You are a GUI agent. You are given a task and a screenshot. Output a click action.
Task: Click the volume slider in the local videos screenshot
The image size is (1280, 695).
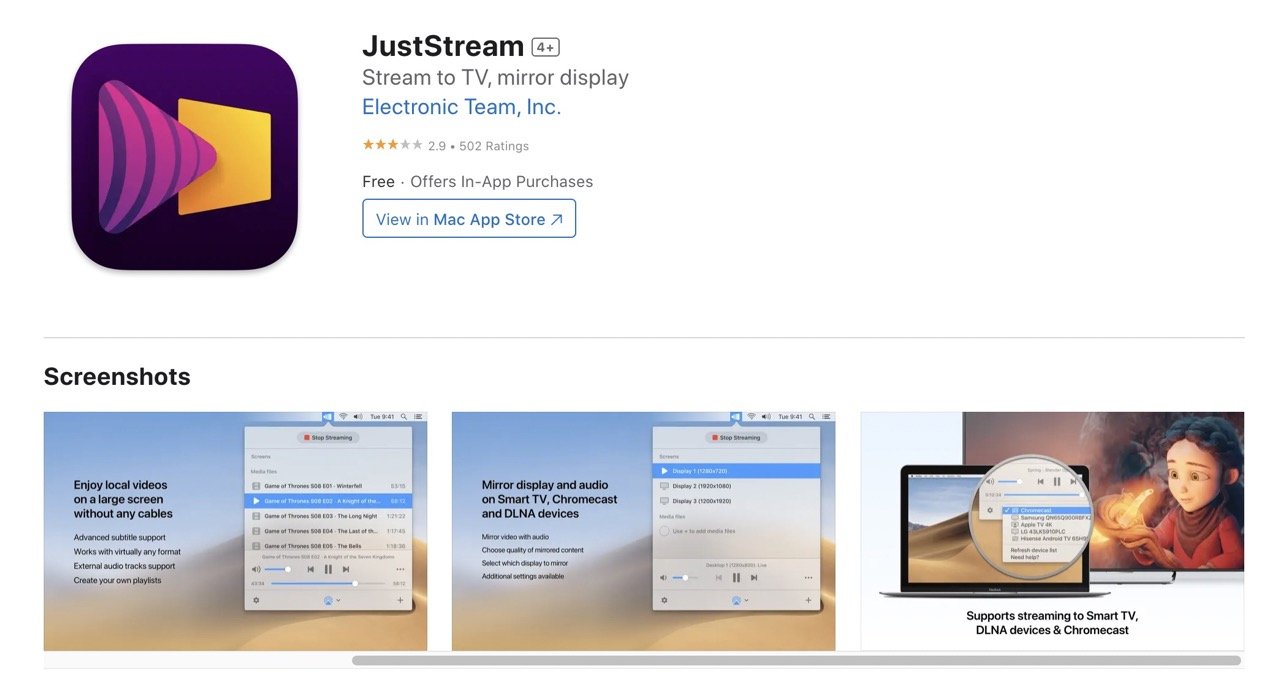pos(277,569)
